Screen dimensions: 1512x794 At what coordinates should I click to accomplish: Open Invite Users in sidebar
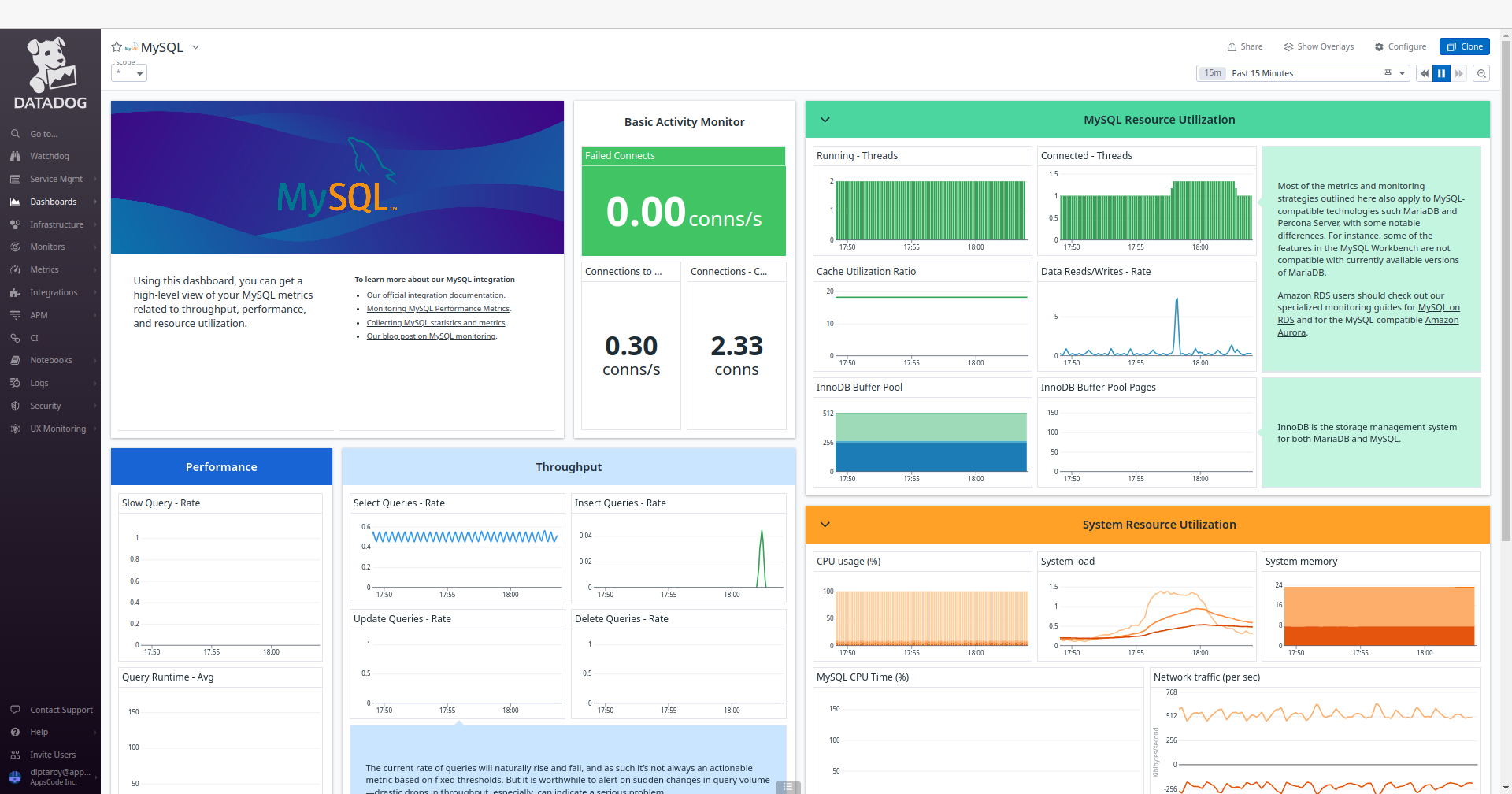click(x=53, y=755)
